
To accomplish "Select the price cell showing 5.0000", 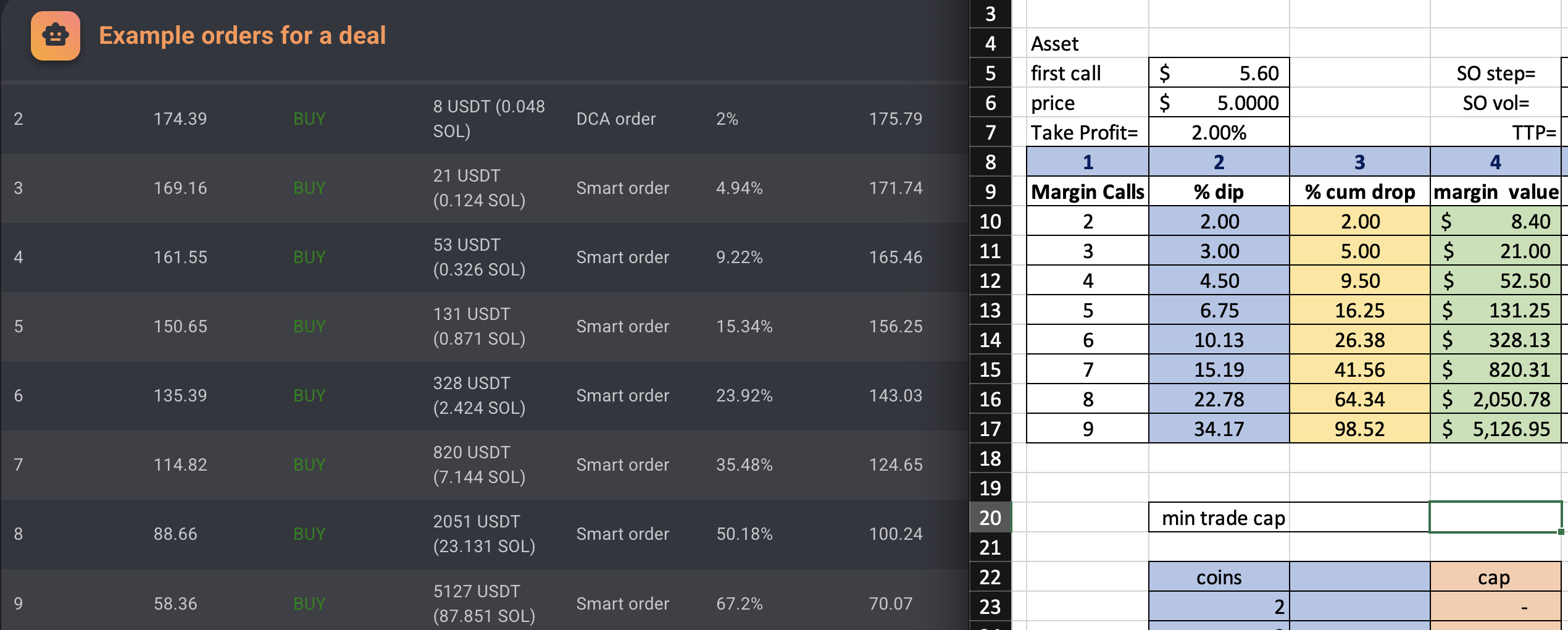I will (x=1219, y=103).
